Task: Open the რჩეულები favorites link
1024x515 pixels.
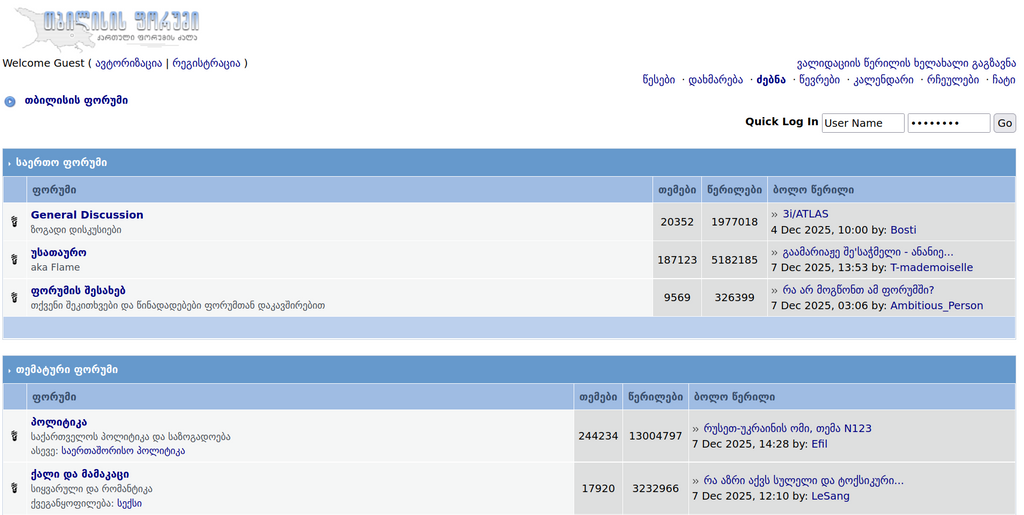Action: click(953, 80)
